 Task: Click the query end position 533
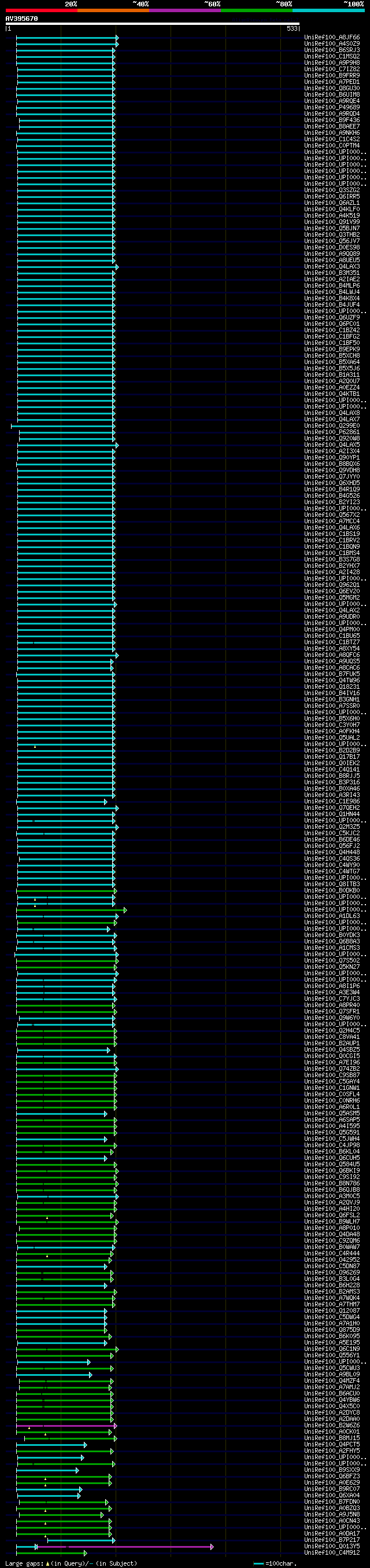click(292, 28)
